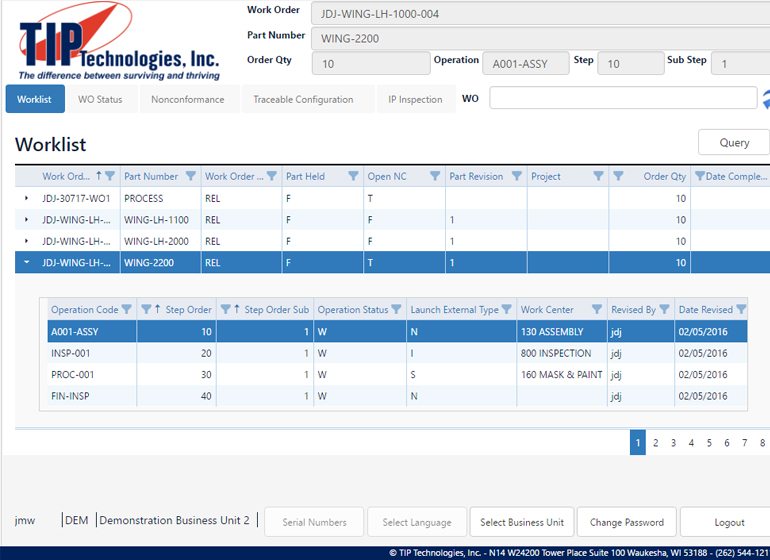Open filter for the Step Order column

click(x=146, y=309)
